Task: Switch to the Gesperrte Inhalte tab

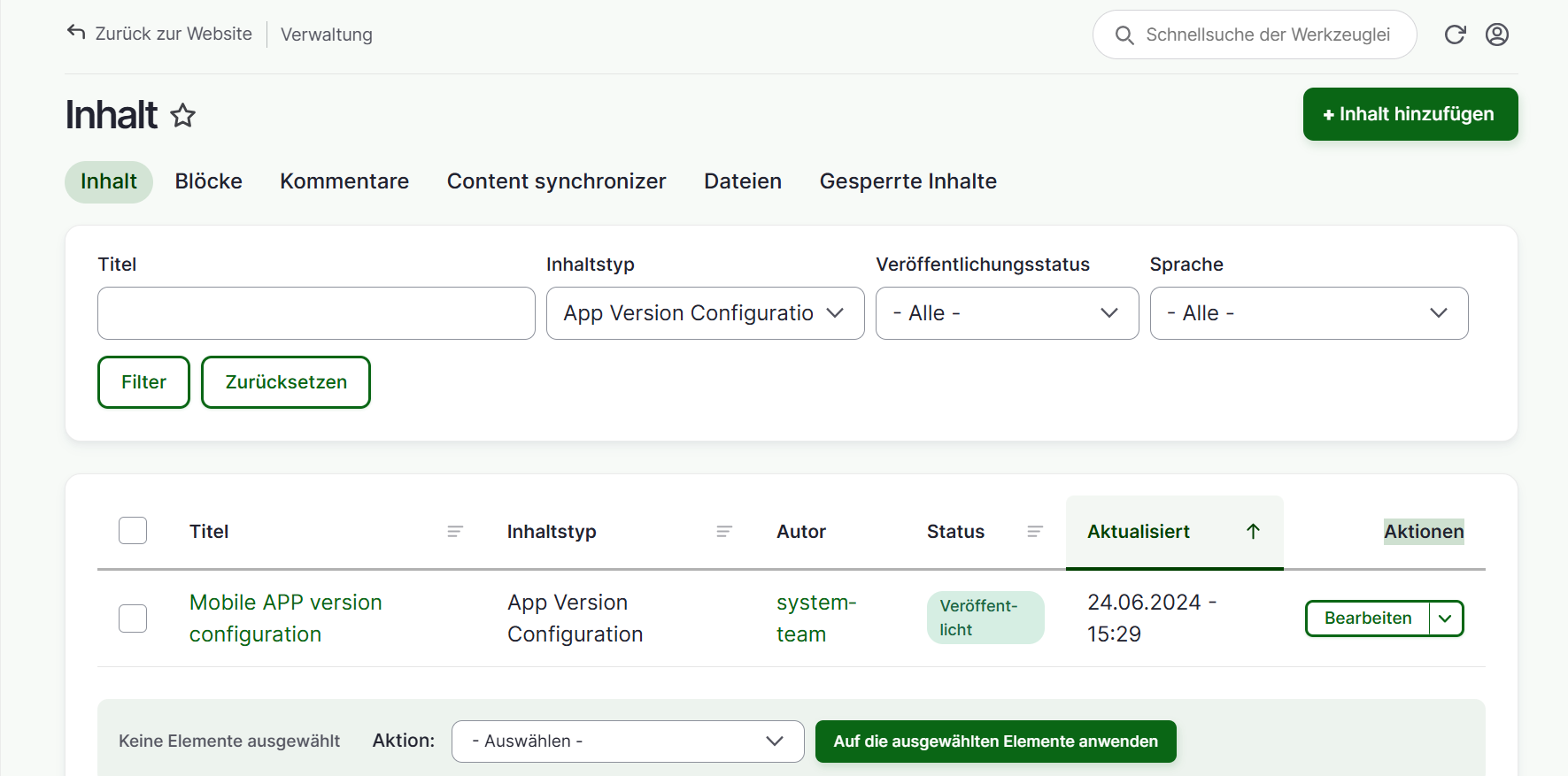Action: tap(908, 181)
